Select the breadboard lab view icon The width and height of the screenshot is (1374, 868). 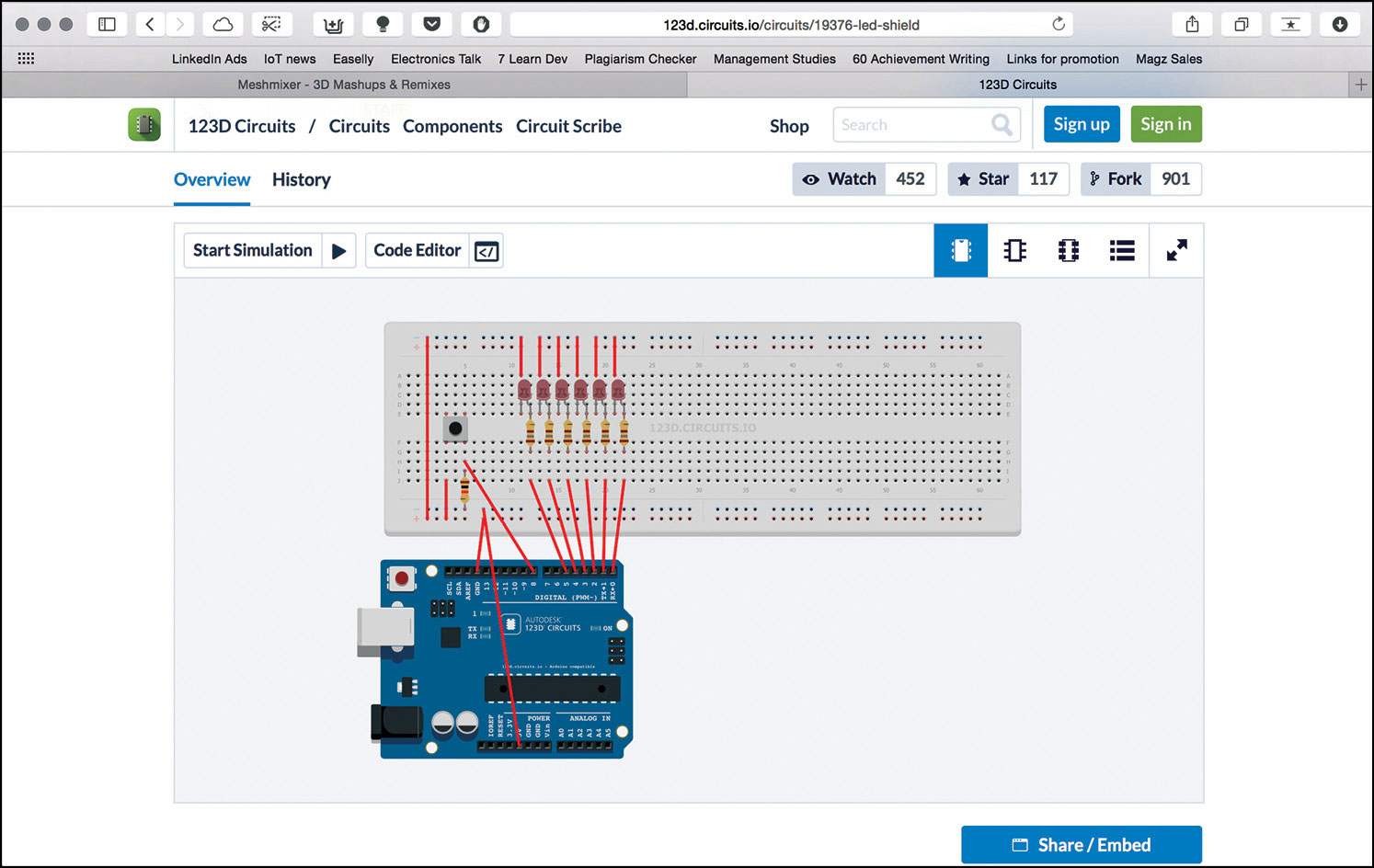click(960, 250)
